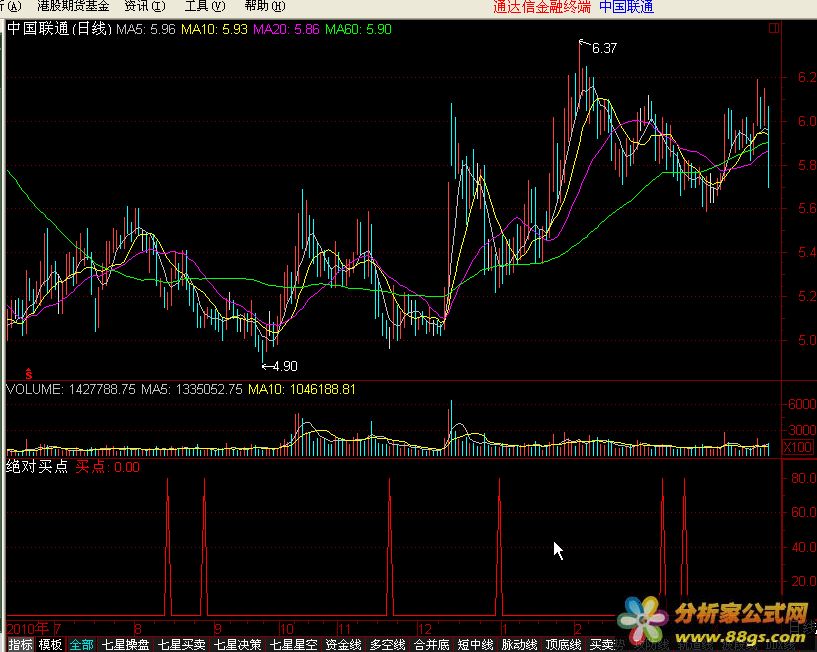This screenshot has width=817, height=652.
Task: Click the volume MA10: 1046188.81 label
Action: pyautogui.click(x=302, y=389)
